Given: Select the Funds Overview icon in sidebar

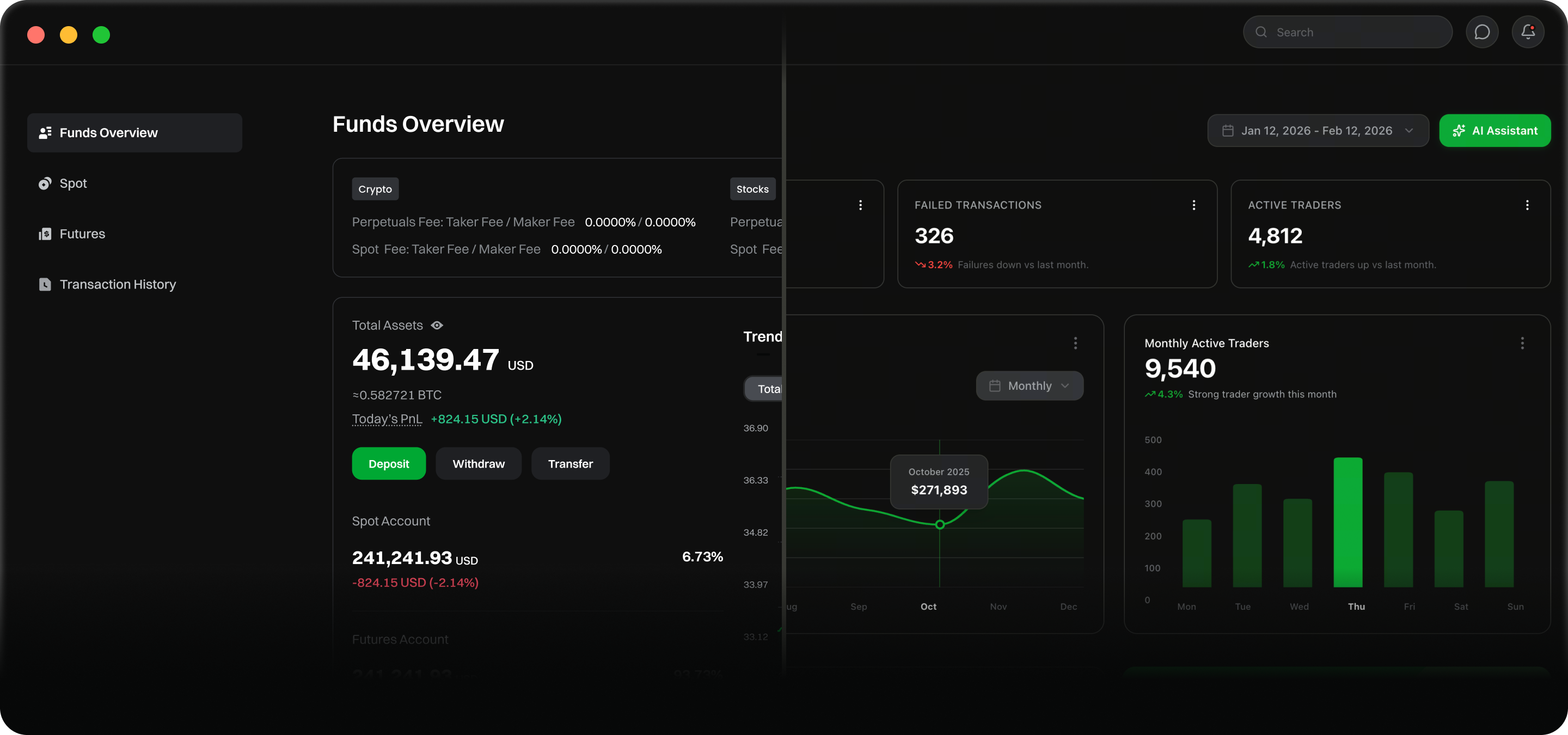Looking at the screenshot, I should coord(45,133).
